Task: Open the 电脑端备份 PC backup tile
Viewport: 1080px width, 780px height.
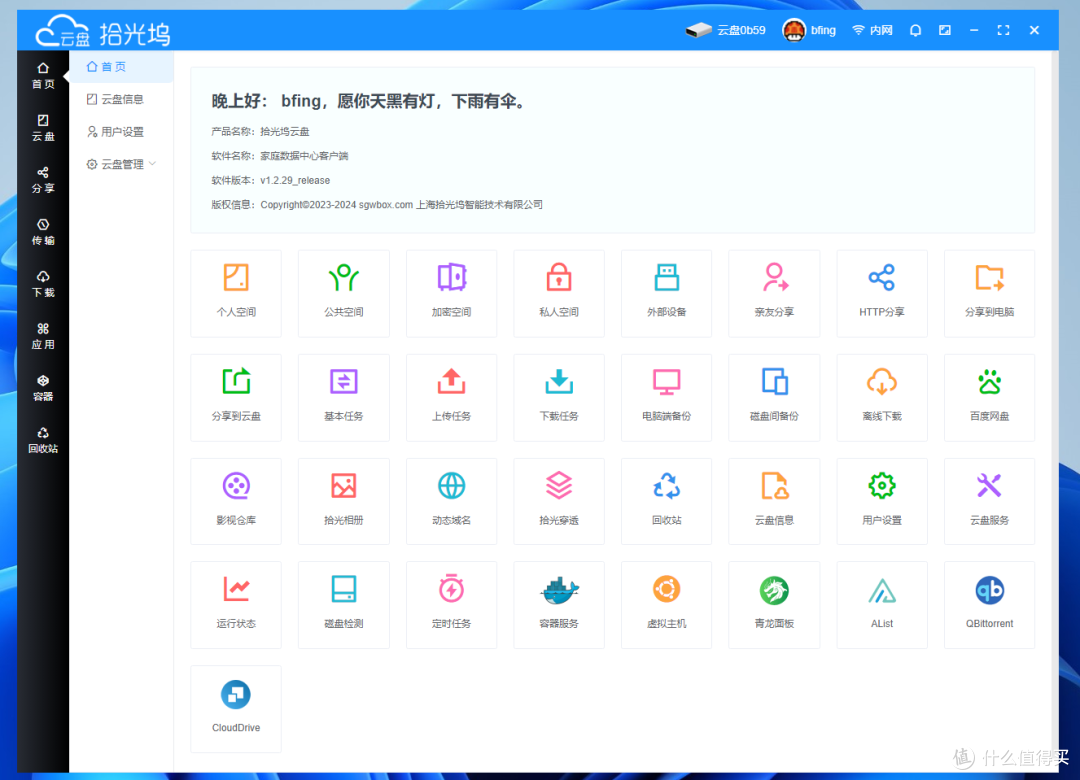Action: (x=666, y=397)
